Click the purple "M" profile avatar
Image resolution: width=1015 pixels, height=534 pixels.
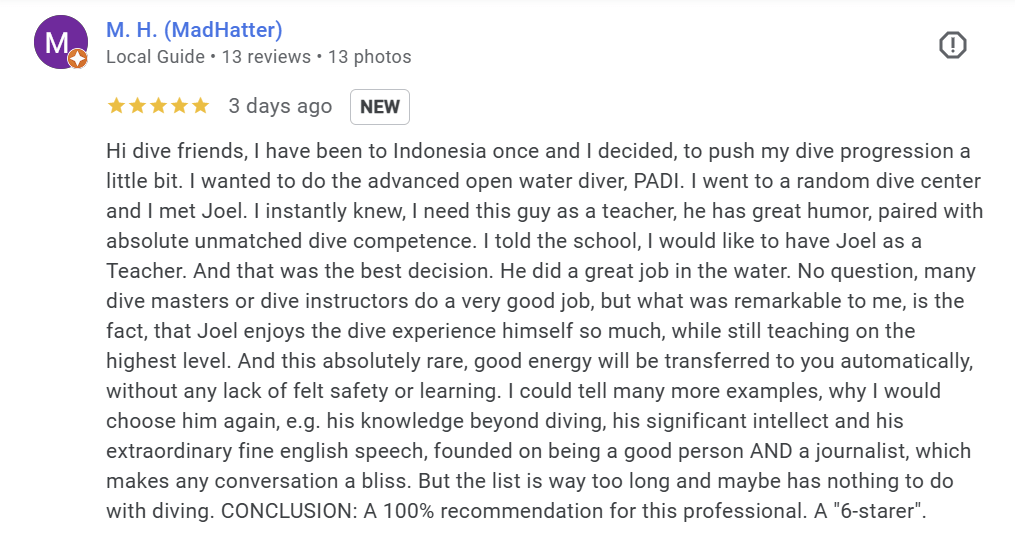pos(59,42)
